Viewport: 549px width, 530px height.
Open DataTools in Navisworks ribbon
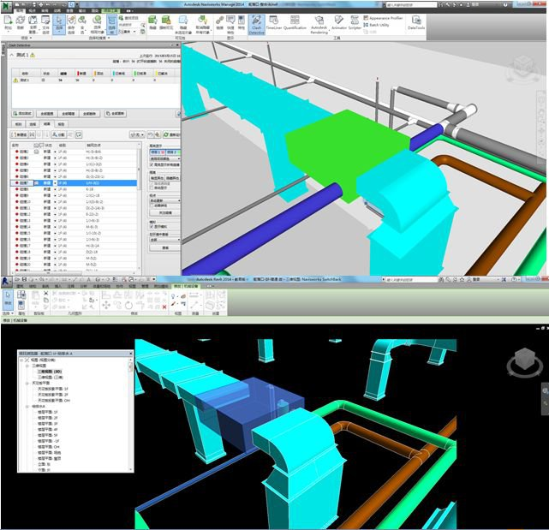tap(416, 23)
